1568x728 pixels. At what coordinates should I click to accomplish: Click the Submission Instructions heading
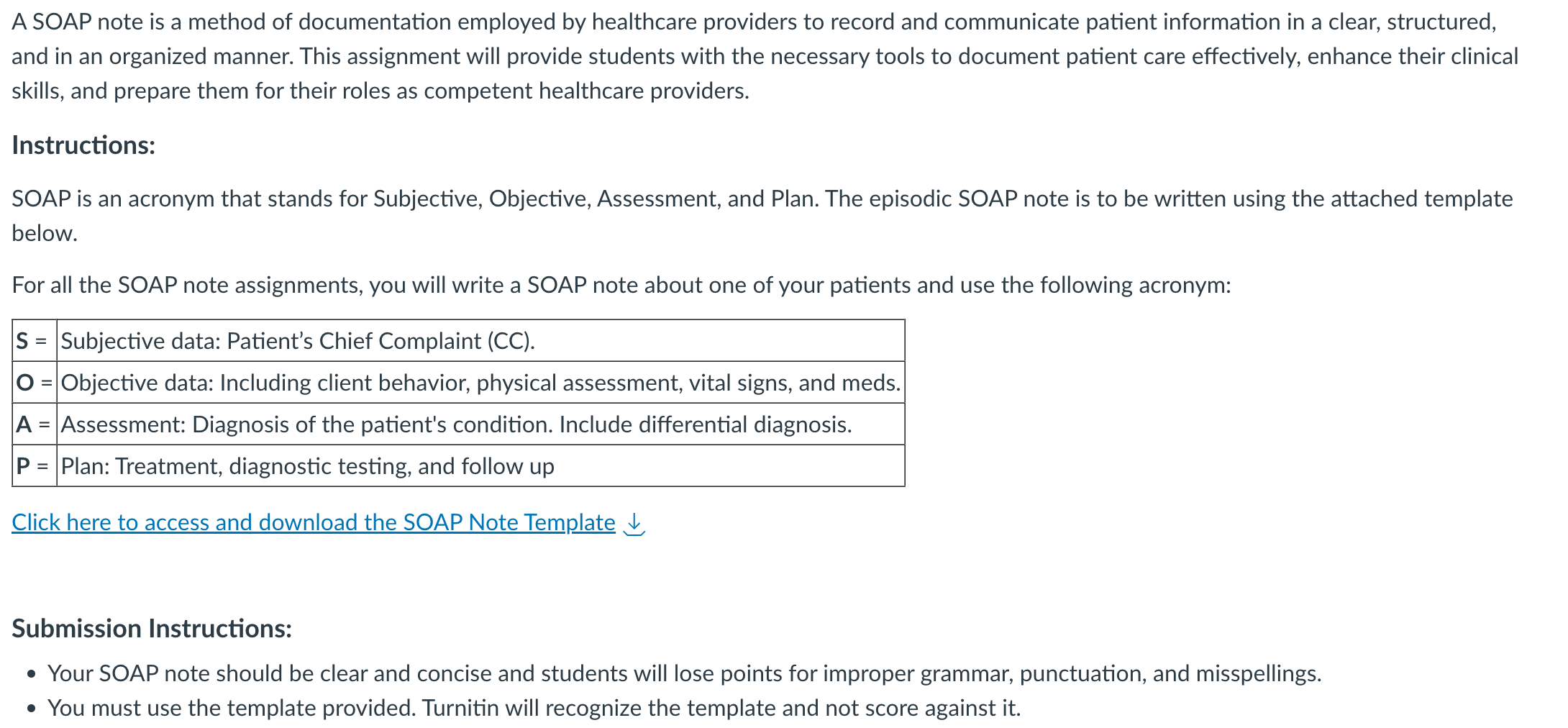click(152, 629)
